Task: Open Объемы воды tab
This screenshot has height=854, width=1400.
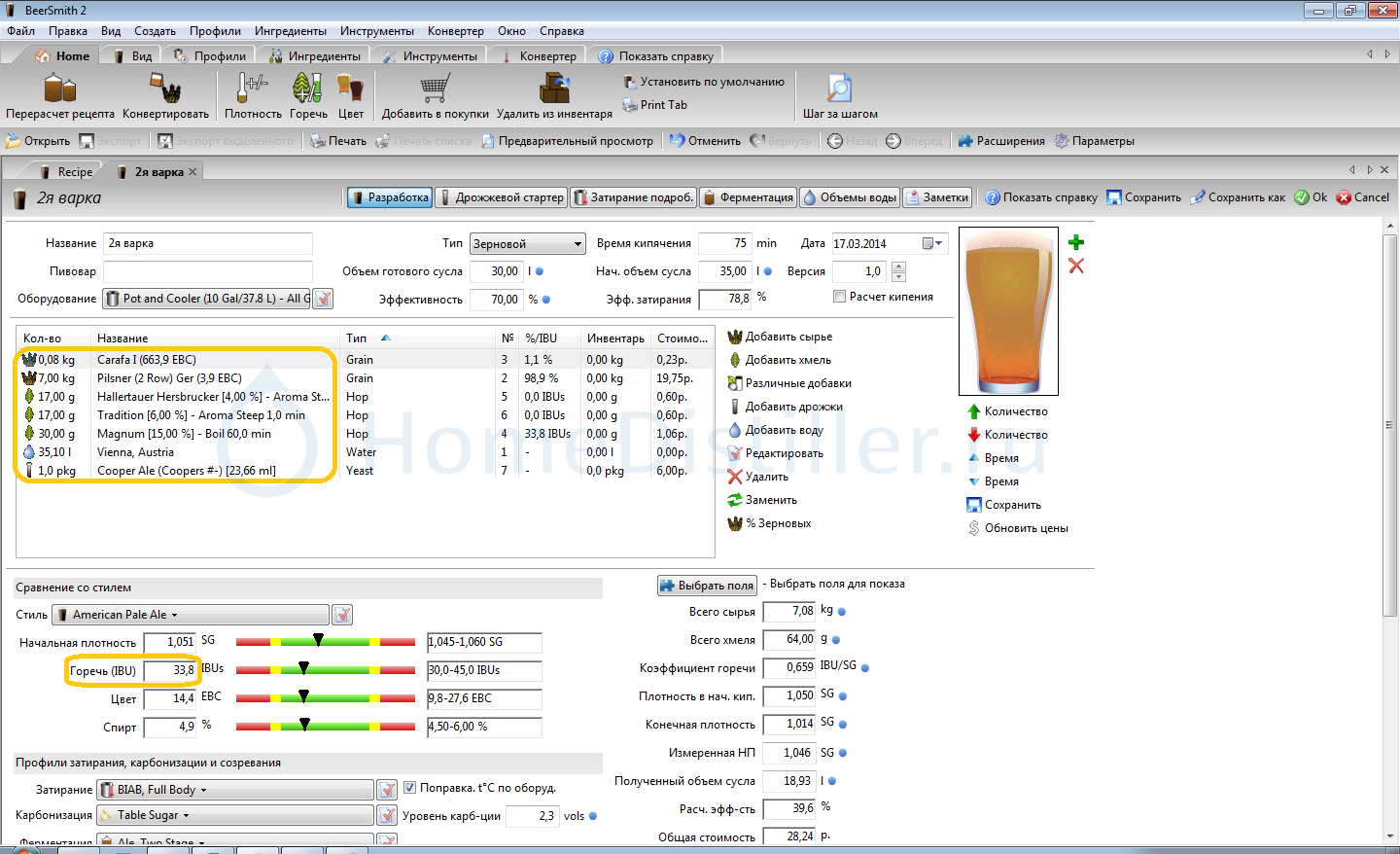Action: (x=849, y=197)
